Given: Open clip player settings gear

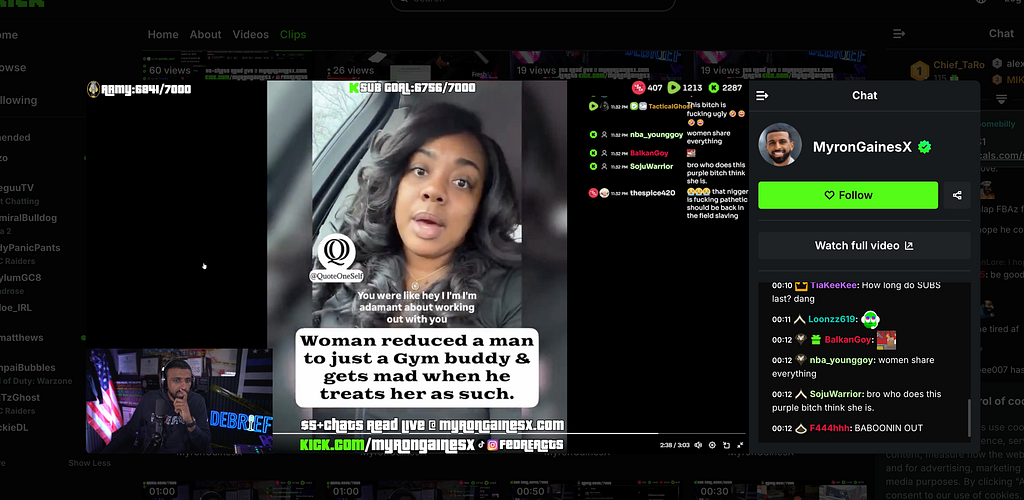Looking at the screenshot, I should tap(712, 445).
